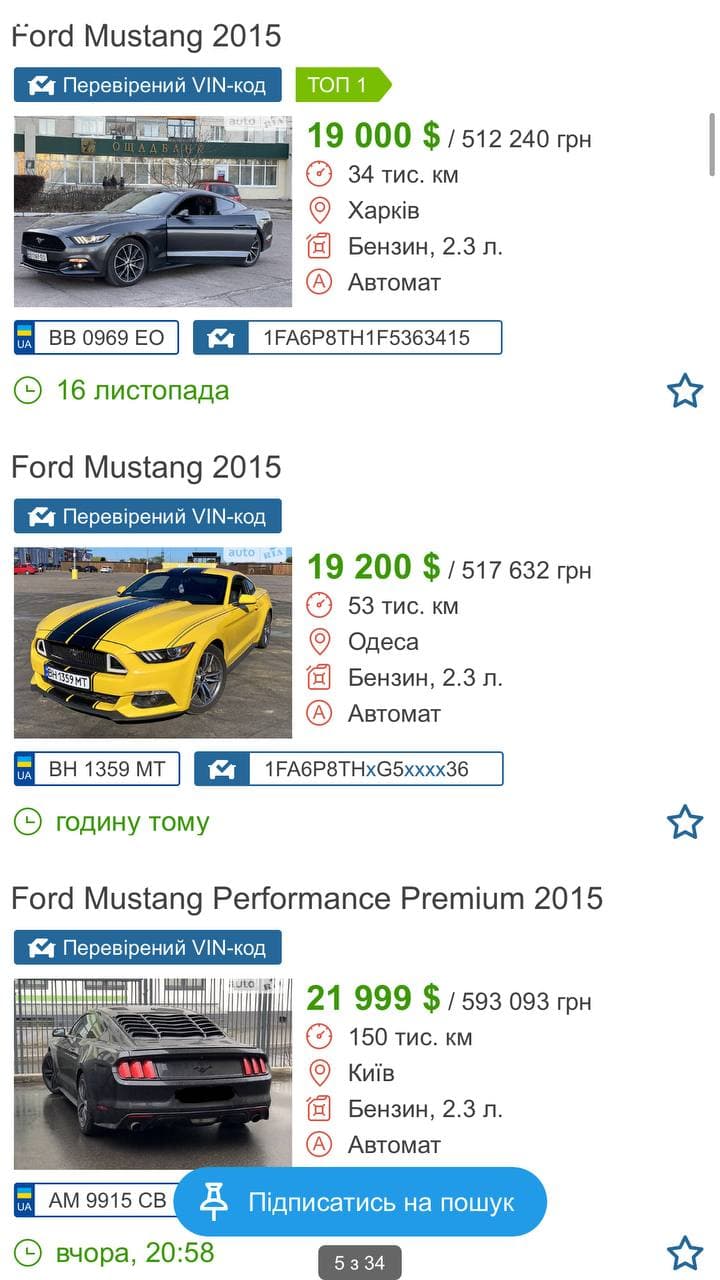The width and height of the screenshot is (720, 1280).
Task: Open gray Mustang photo near Ощадбанк
Action: pyautogui.click(x=153, y=212)
